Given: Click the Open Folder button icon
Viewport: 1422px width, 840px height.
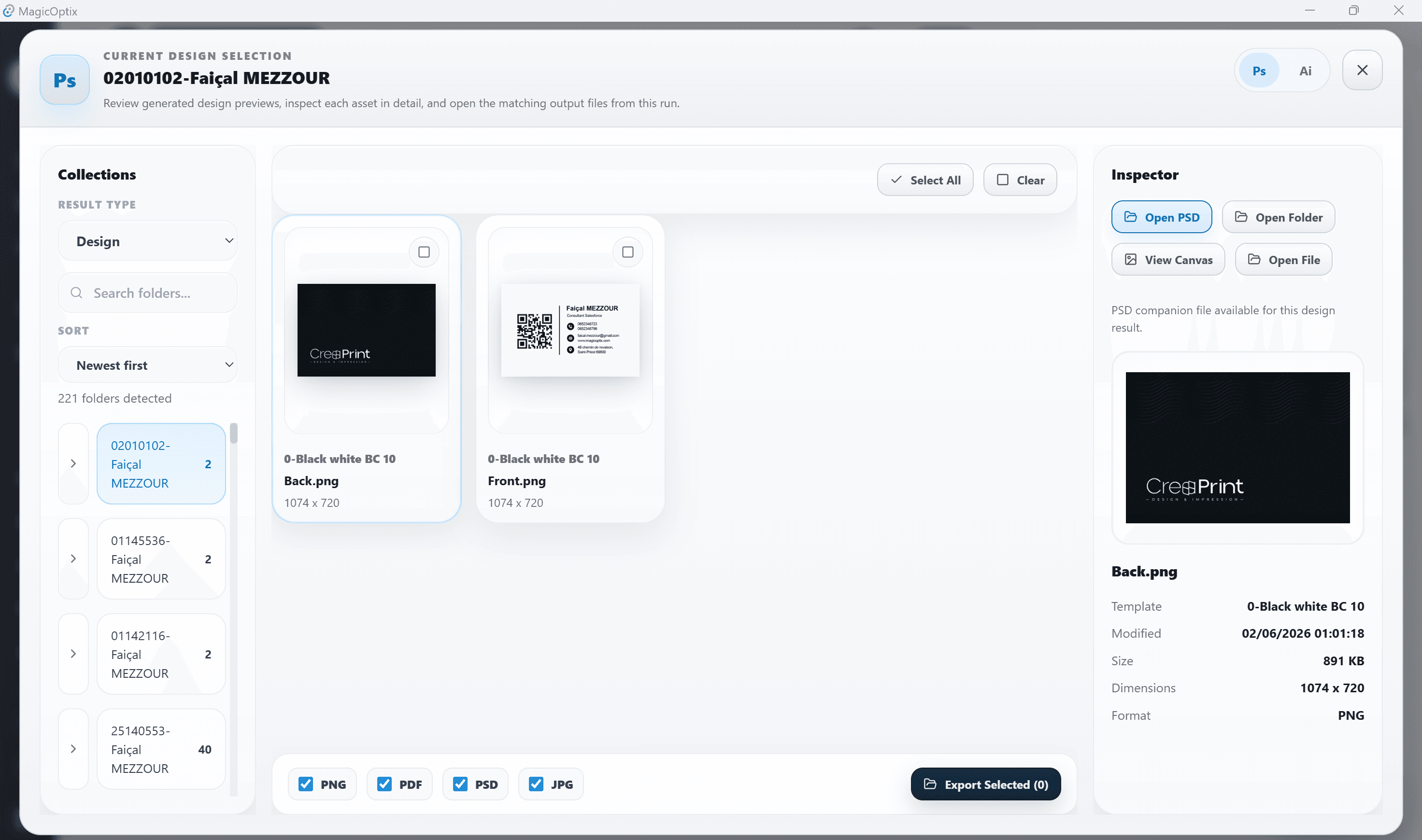Looking at the screenshot, I should 1241,217.
